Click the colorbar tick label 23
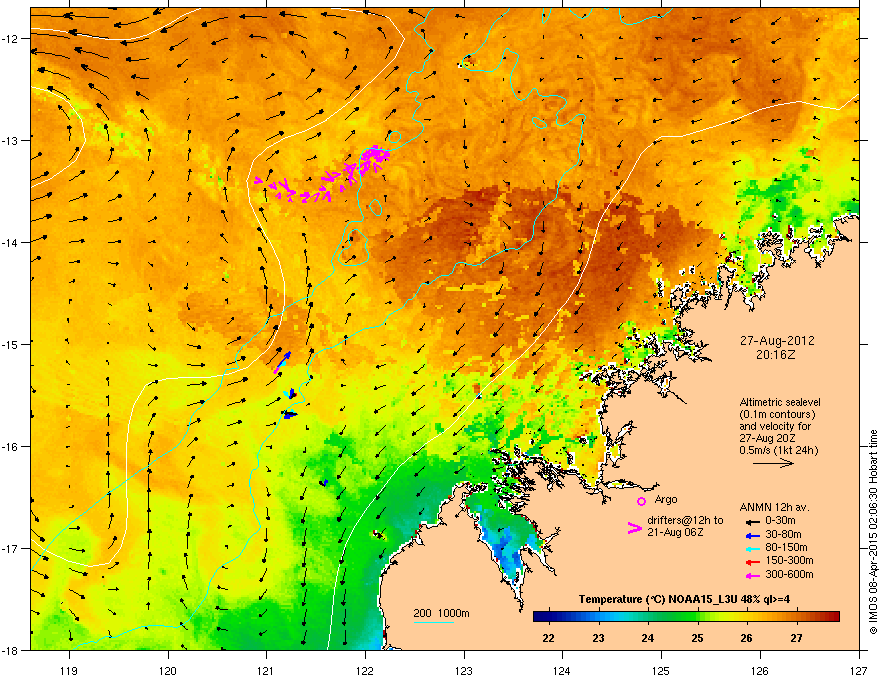The width and height of the screenshot is (880, 680). 598,638
